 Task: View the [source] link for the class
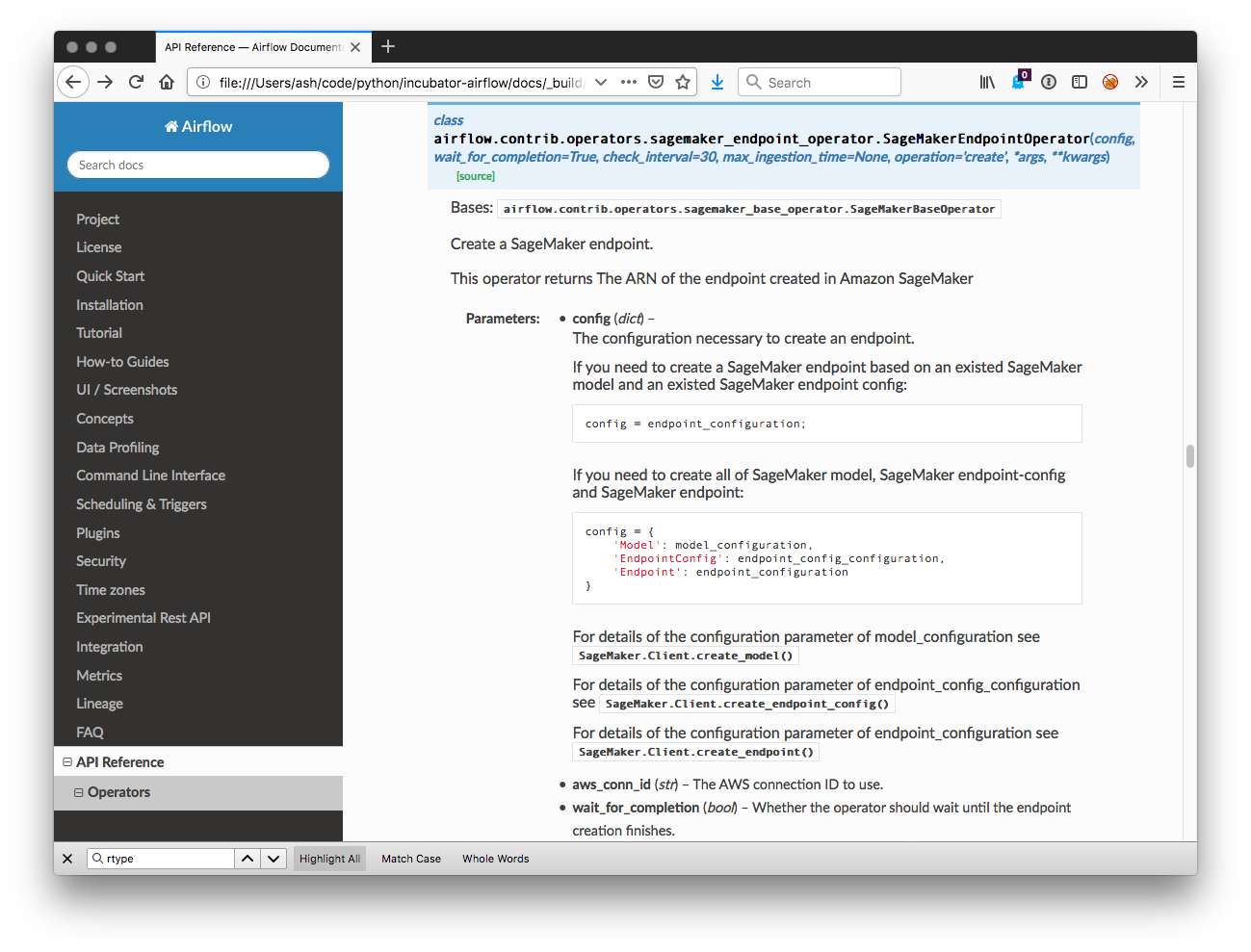pyautogui.click(x=476, y=176)
